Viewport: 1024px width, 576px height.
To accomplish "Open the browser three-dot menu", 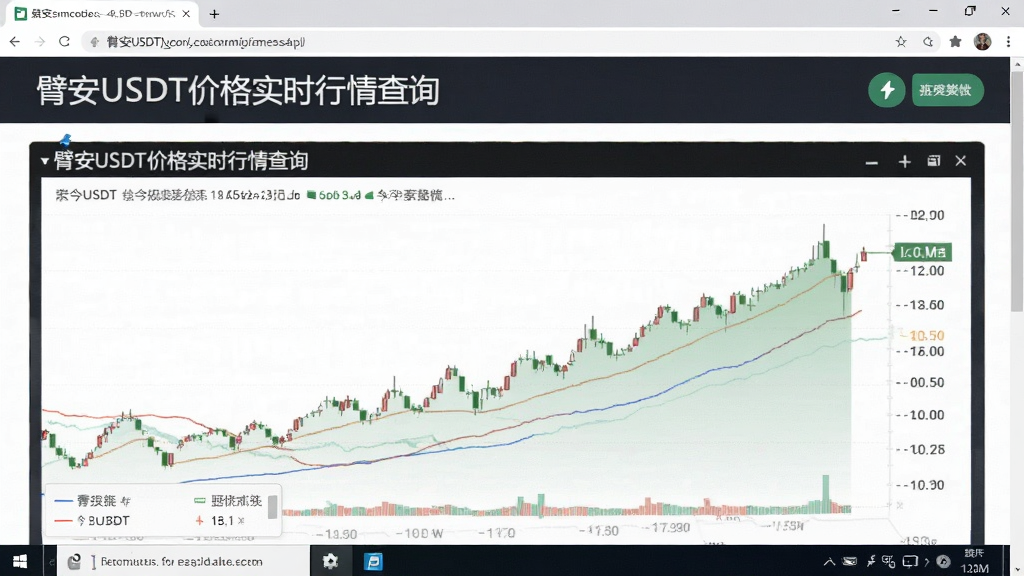I will pyautogui.click(x=1008, y=42).
